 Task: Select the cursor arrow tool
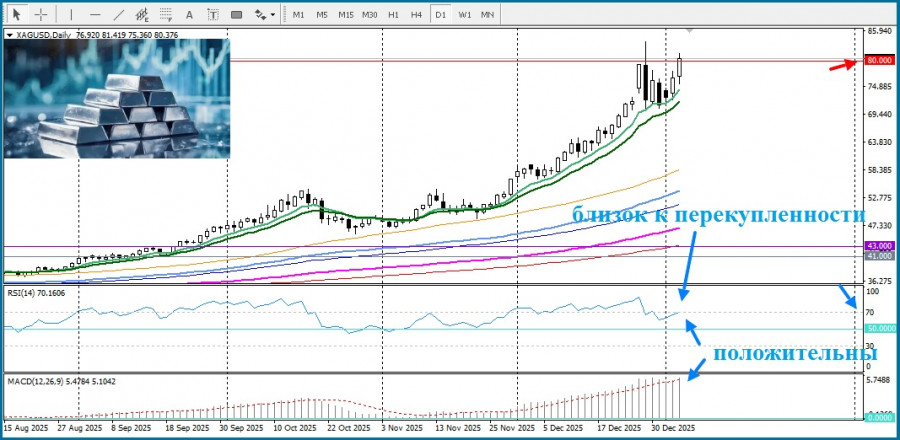(x=16, y=15)
